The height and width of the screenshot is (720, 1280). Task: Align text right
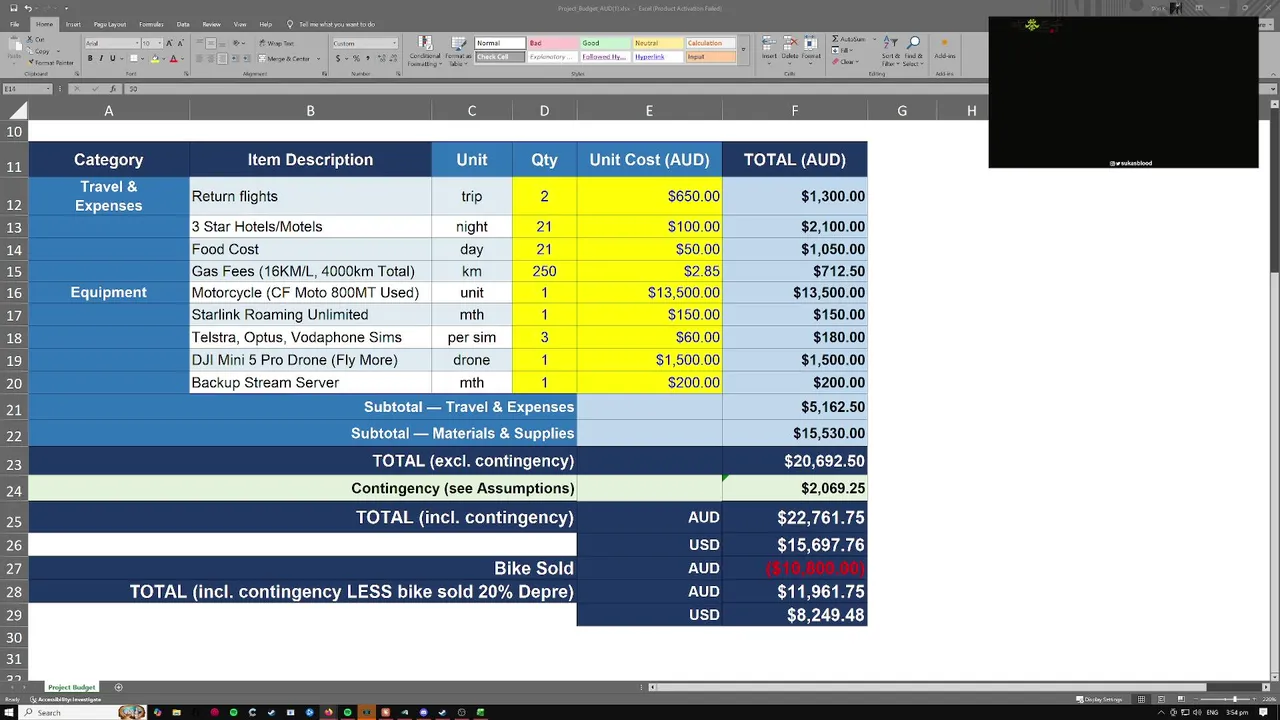point(223,59)
